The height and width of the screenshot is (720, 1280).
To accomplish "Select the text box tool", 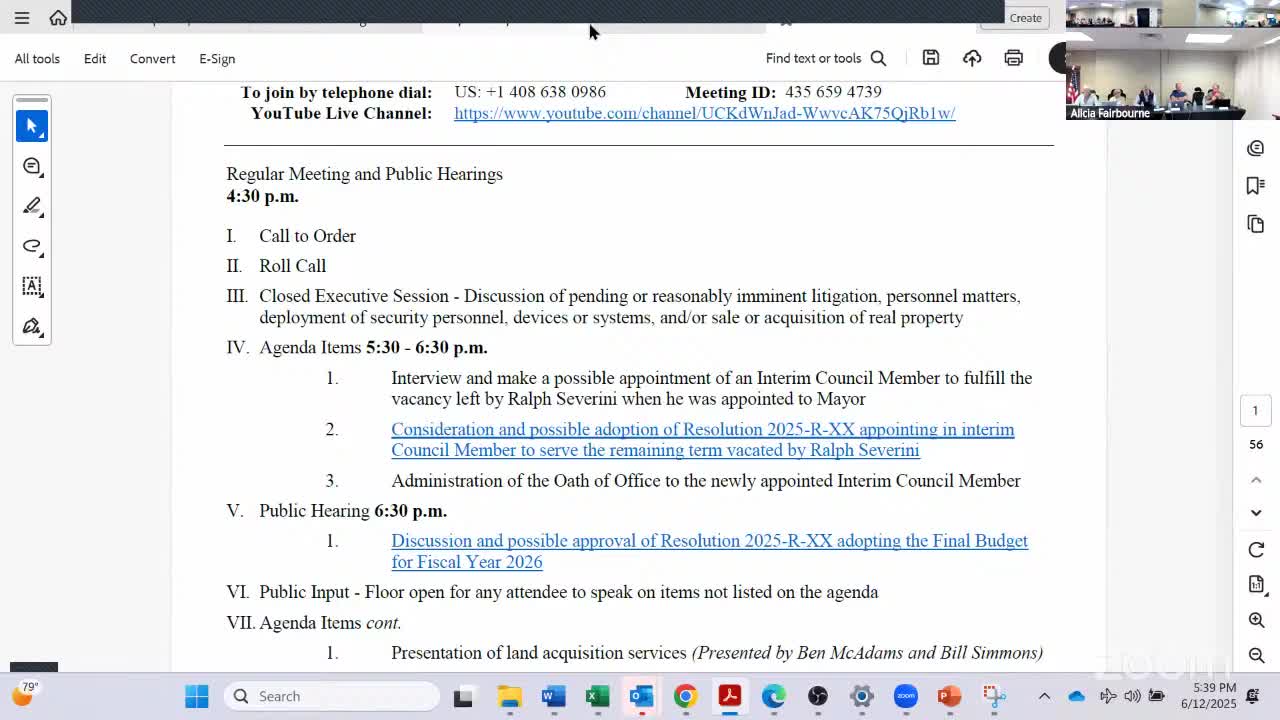I will coord(32,286).
